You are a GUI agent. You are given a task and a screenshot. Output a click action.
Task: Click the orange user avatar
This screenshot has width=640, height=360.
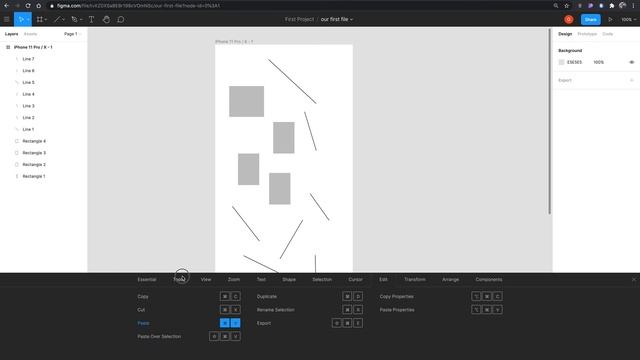[569, 19]
